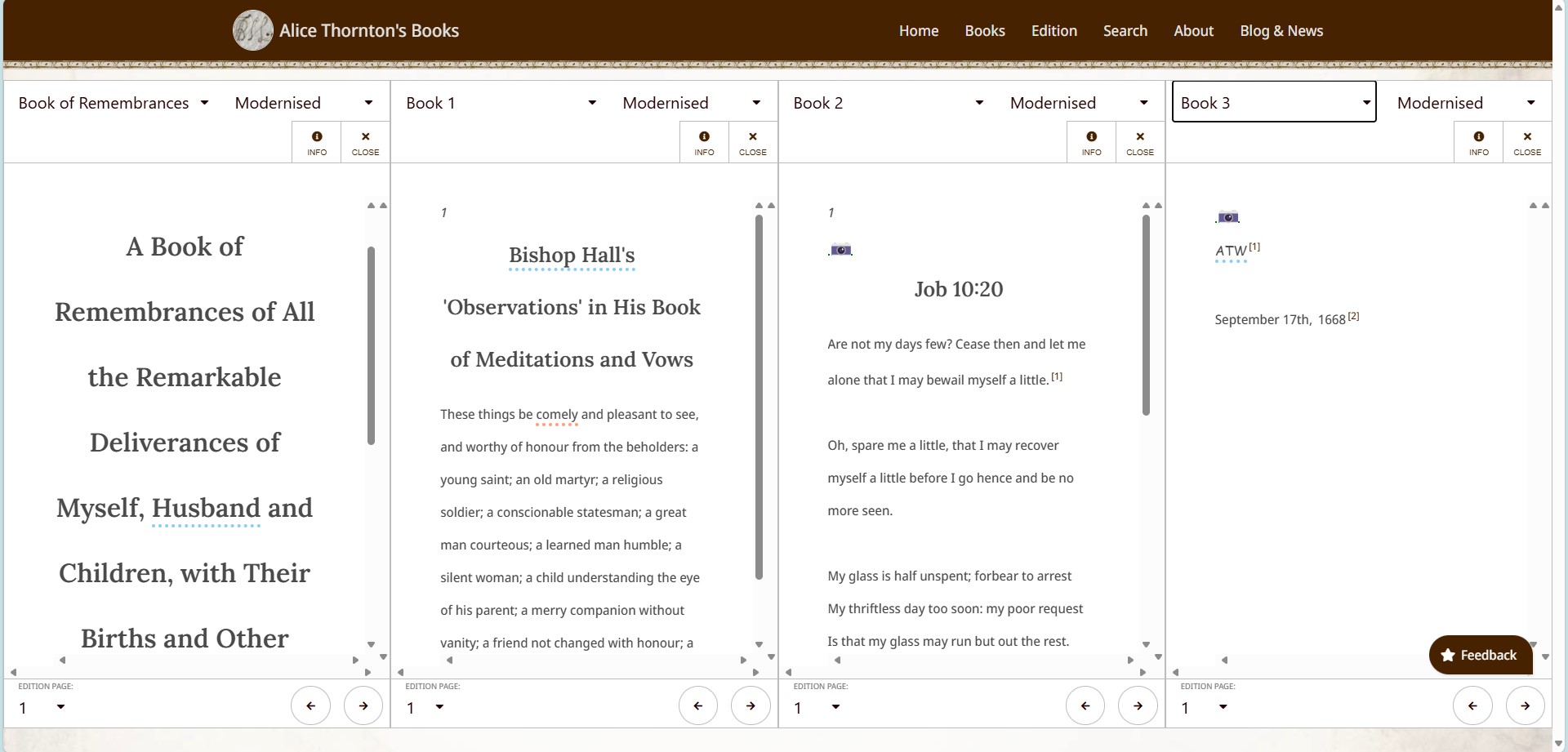Go to the Home menu item
1568x752 pixels.
(x=919, y=31)
